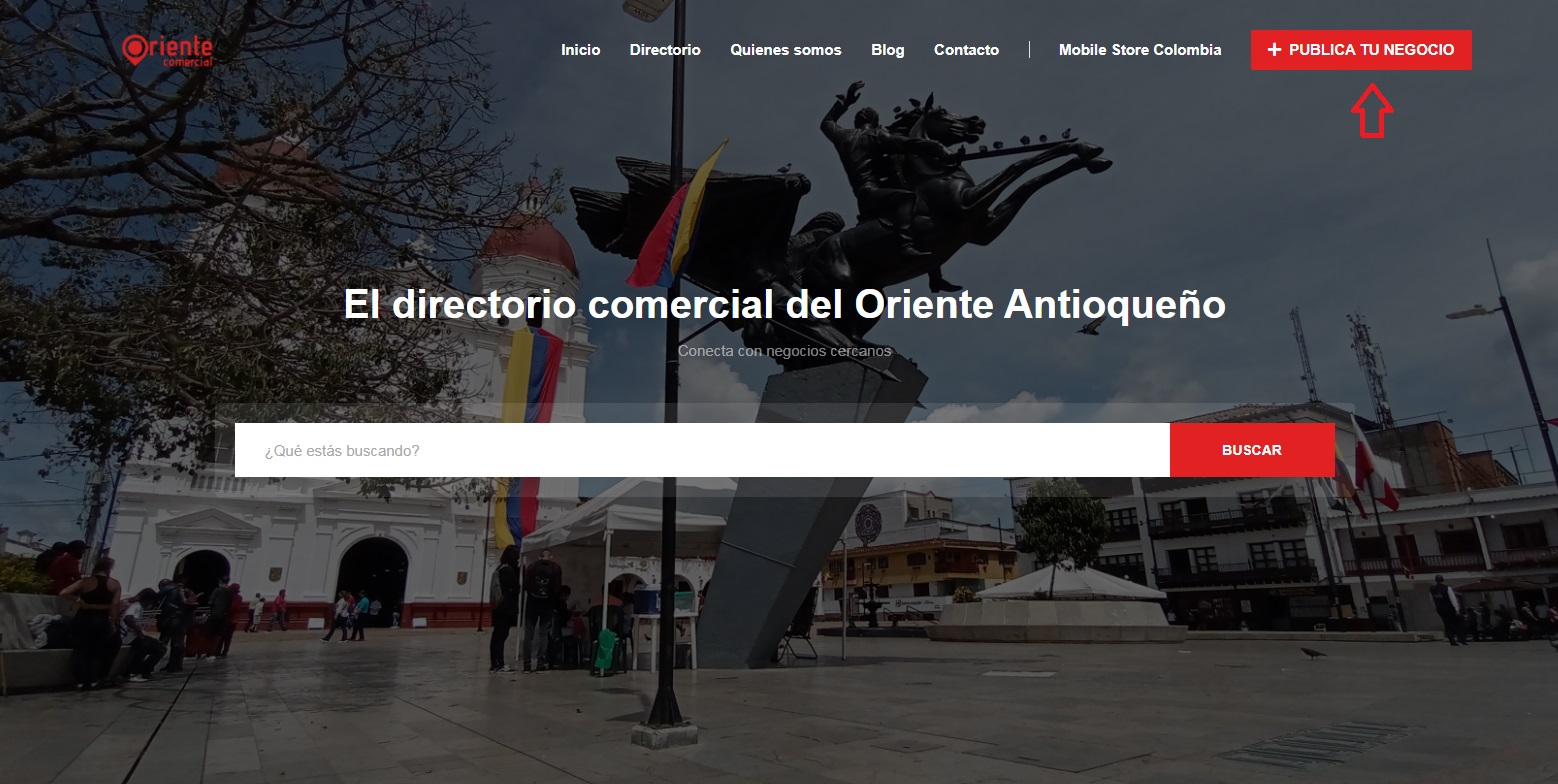The width and height of the screenshot is (1558, 784).
Task: Click the 'Conecta con negocios cercanos' subtitle
Action: [x=784, y=351]
